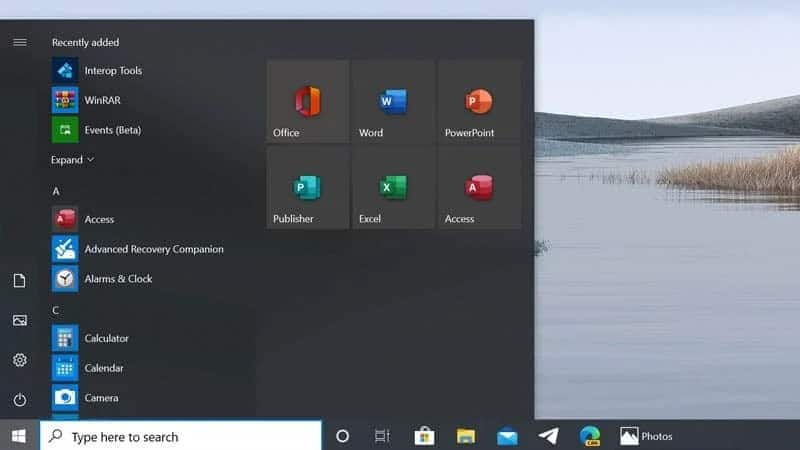The width and height of the screenshot is (800, 450).
Task: Open Documents from the Start sidebar
Action: [19, 281]
